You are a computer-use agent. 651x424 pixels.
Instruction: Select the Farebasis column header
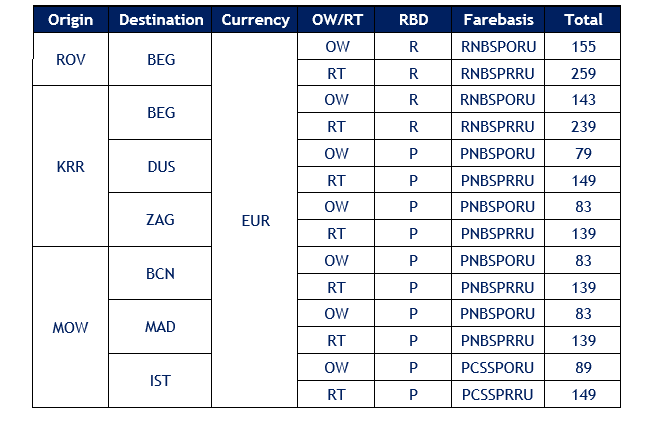(498, 20)
